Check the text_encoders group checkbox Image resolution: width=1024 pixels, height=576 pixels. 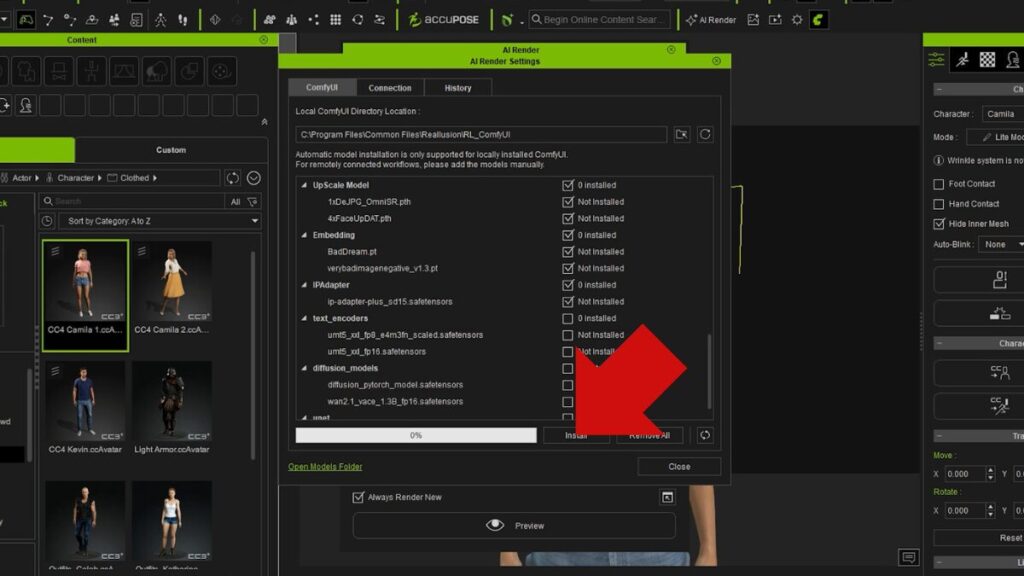(568, 319)
